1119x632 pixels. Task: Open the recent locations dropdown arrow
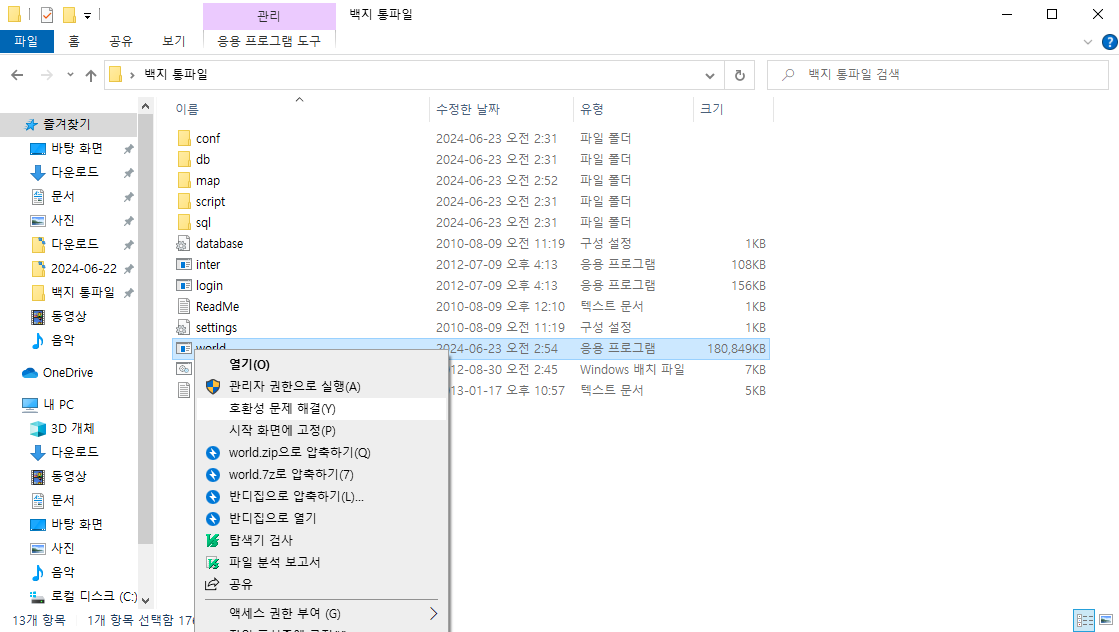70,75
